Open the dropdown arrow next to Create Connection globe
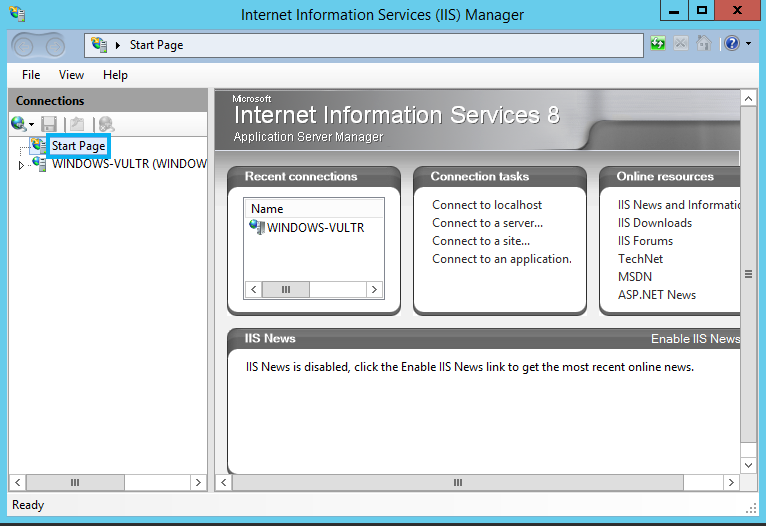Screen dimensions: 766x526 point(31,125)
